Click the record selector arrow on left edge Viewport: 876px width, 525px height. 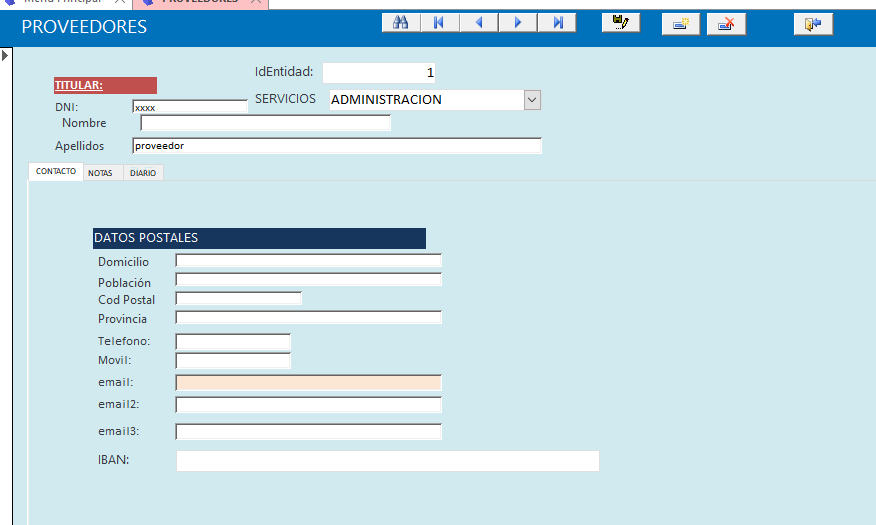tap(5, 55)
